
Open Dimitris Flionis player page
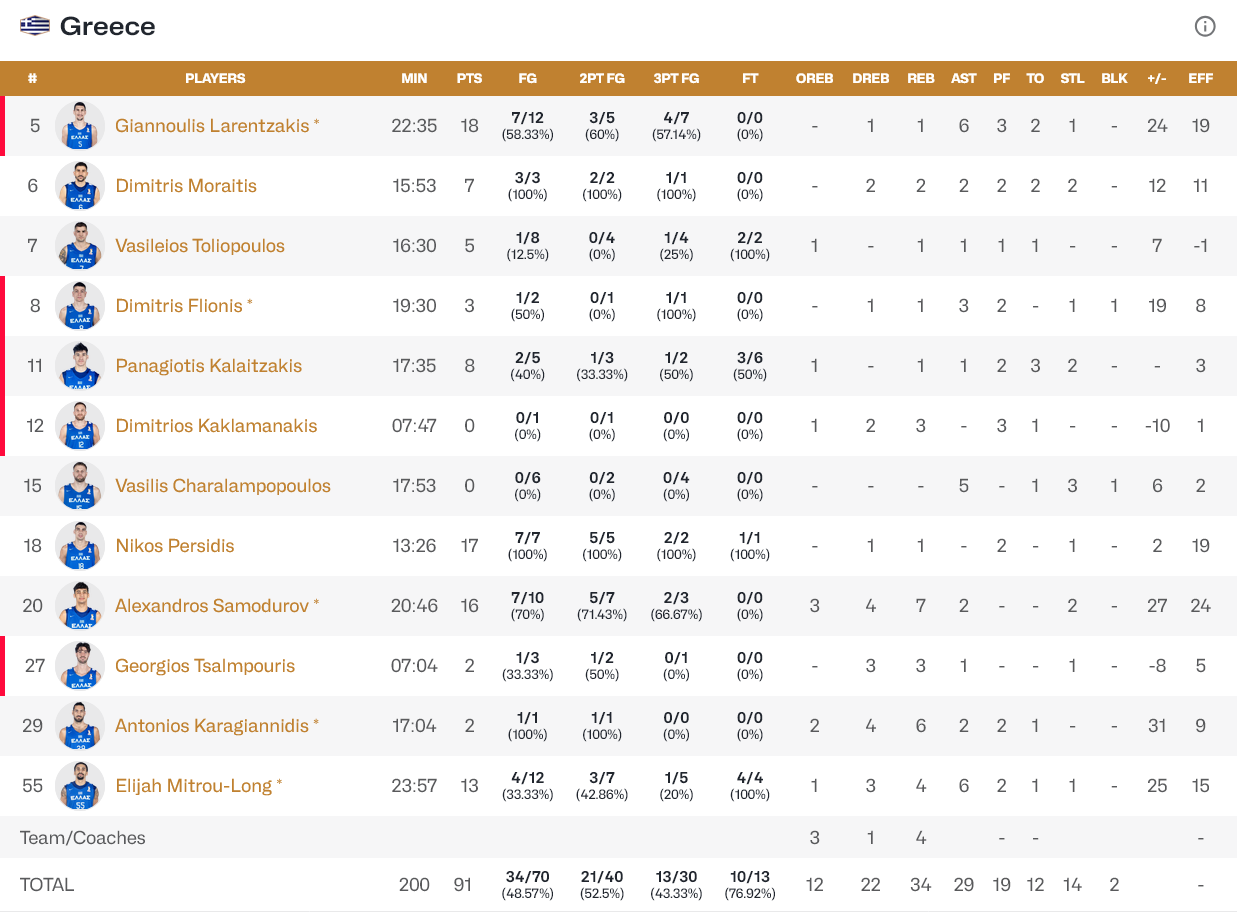pyautogui.click(x=179, y=306)
